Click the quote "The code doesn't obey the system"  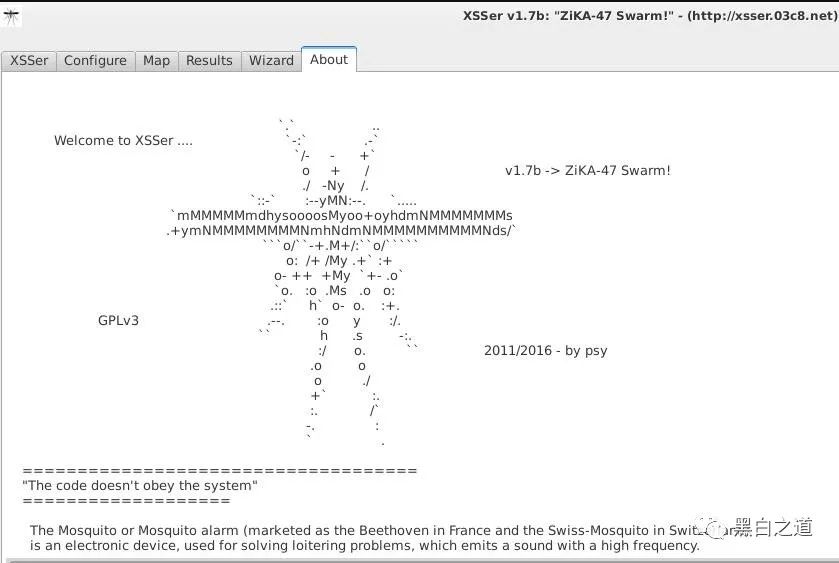point(140,485)
